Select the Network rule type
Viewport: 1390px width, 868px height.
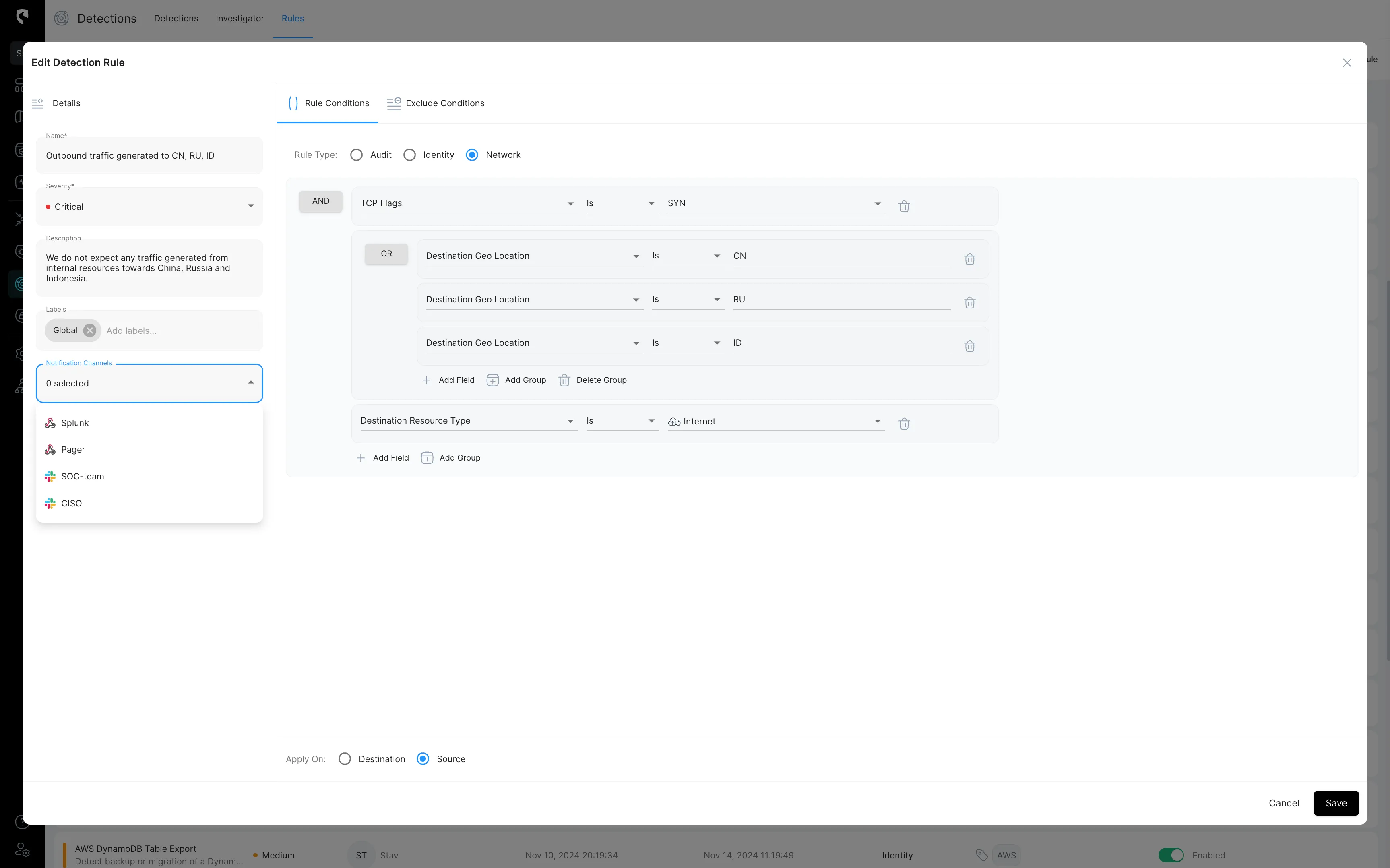472,155
